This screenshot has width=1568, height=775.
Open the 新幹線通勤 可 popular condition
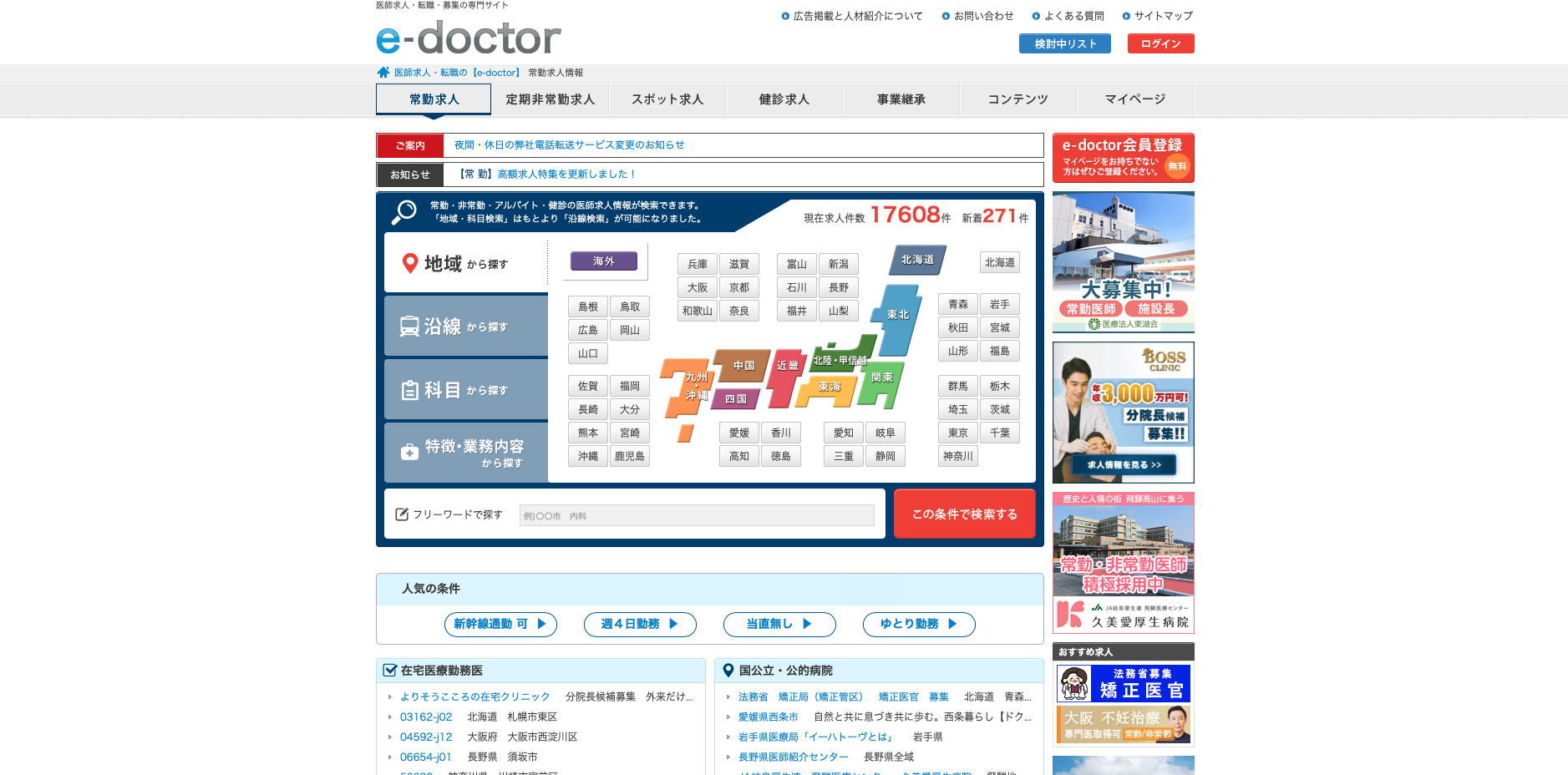[x=500, y=625]
